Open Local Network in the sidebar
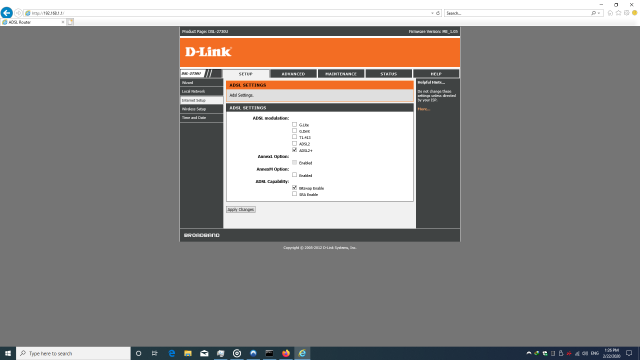The width and height of the screenshot is (640, 360). click(201, 91)
